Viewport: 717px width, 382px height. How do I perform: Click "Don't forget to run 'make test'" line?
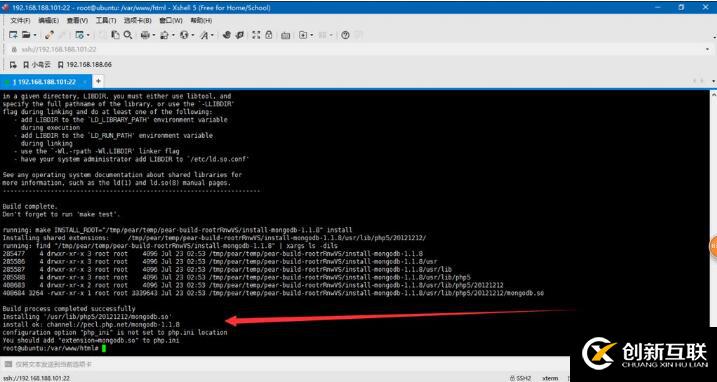click(61, 214)
